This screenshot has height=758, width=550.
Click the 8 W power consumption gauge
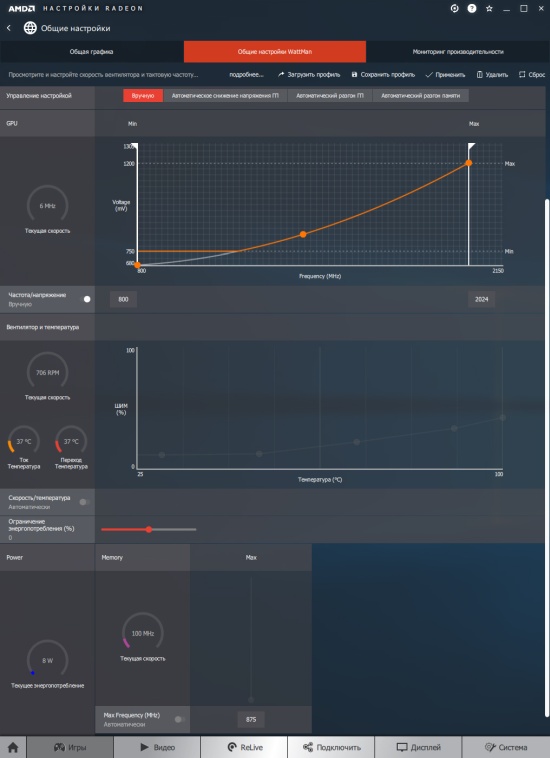coord(47,660)
